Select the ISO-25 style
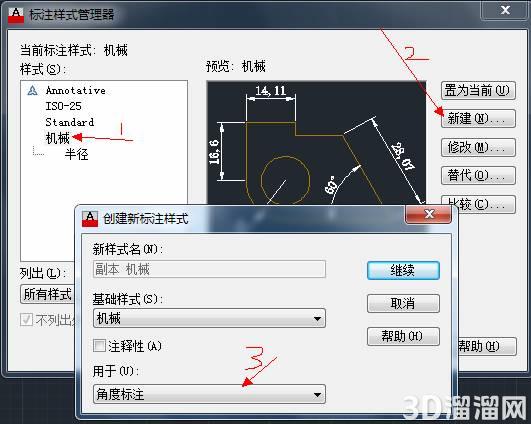 click(x=63, y=106)
